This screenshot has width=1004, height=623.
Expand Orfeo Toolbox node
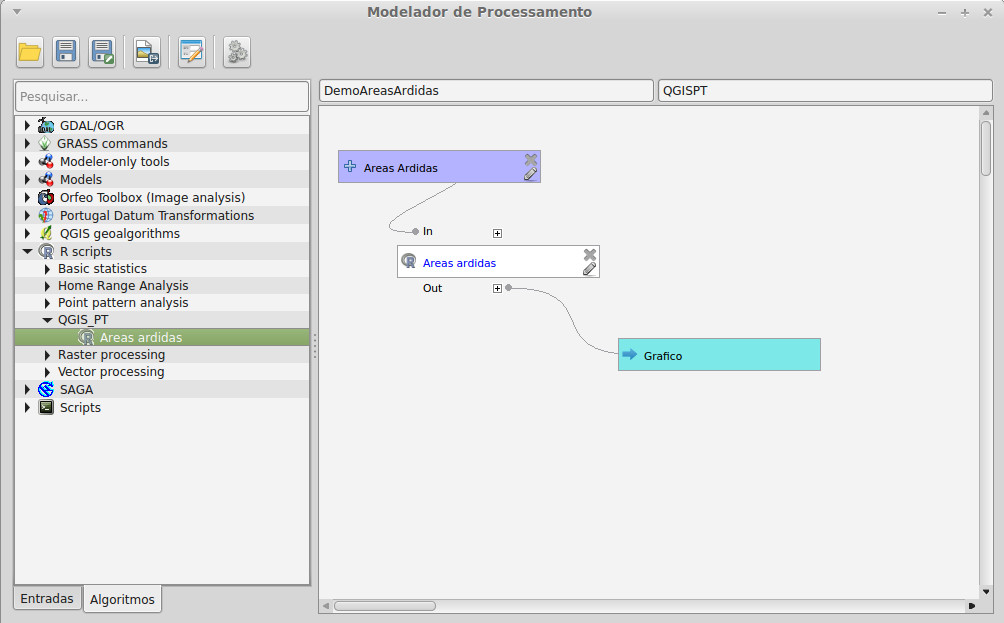pyautogui.click(x=27, y=197)
